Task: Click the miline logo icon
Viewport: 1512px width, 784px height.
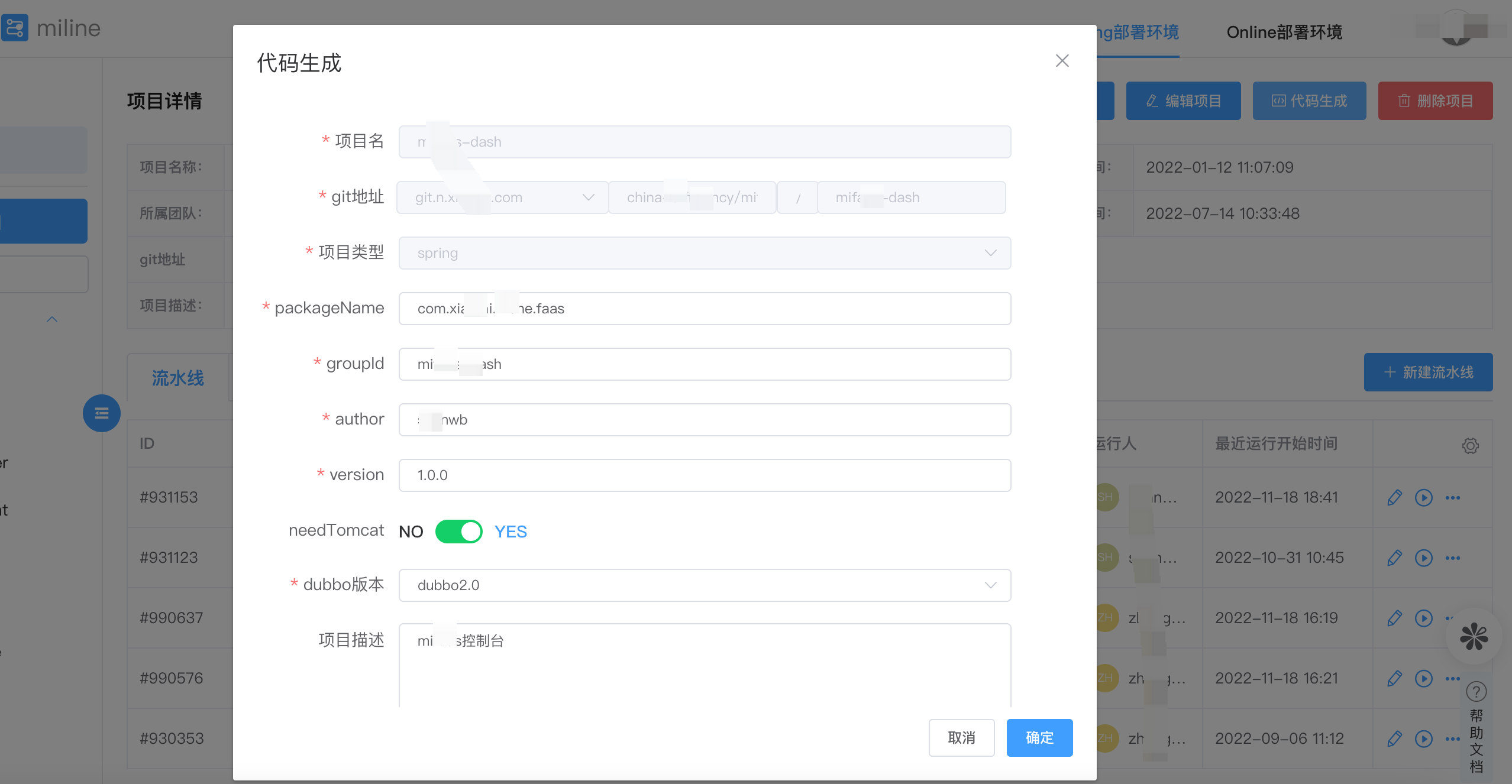Action: [x=14, y=28]
